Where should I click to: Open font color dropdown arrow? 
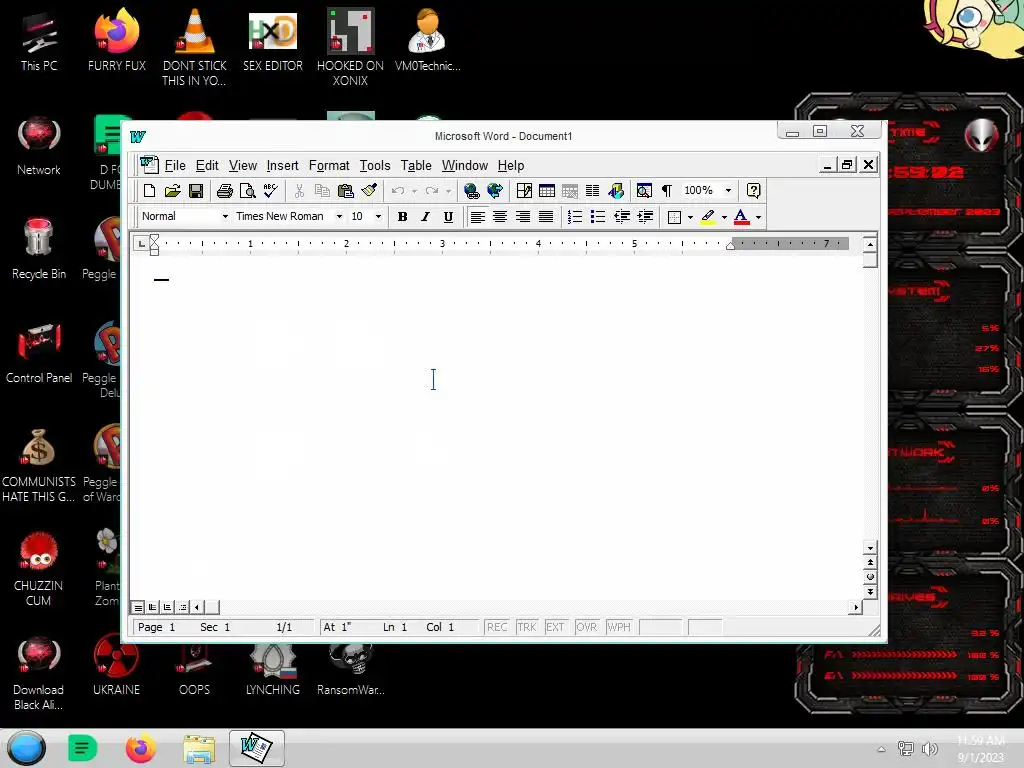(758, 217)
